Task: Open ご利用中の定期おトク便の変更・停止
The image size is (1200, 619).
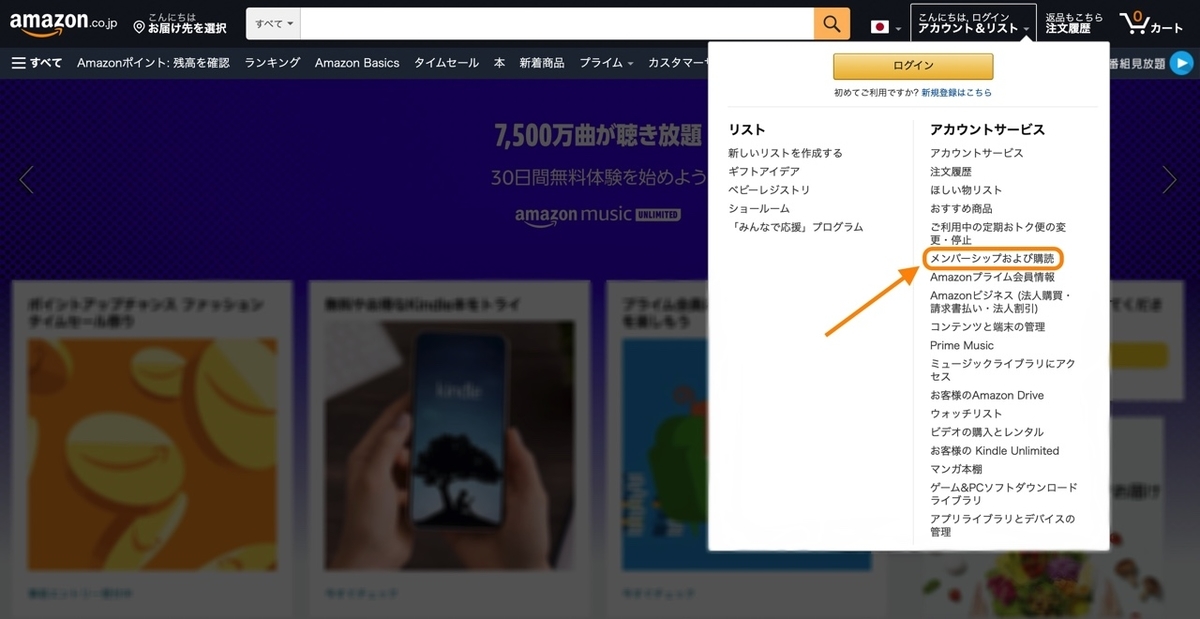Action: 998,233
